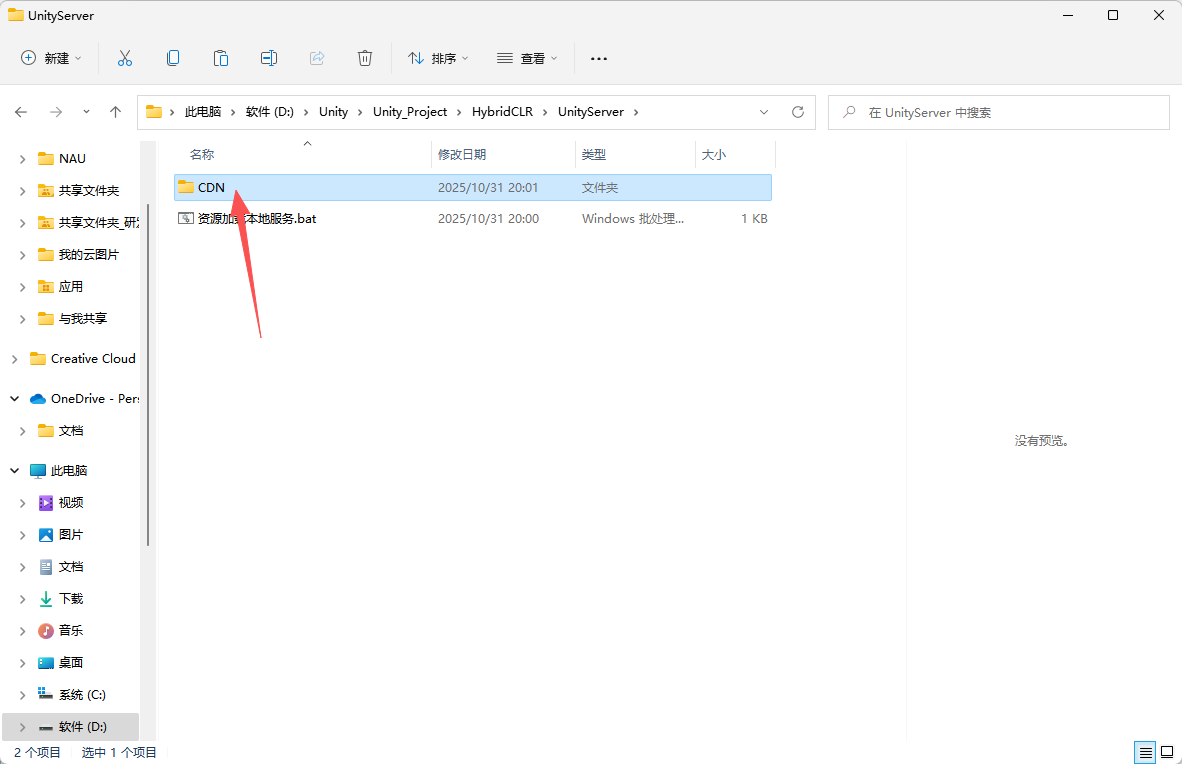The height and width of the screenshot is (764, 1182).
Task: Click the bat file icon
Action: [x=185, y=219]
